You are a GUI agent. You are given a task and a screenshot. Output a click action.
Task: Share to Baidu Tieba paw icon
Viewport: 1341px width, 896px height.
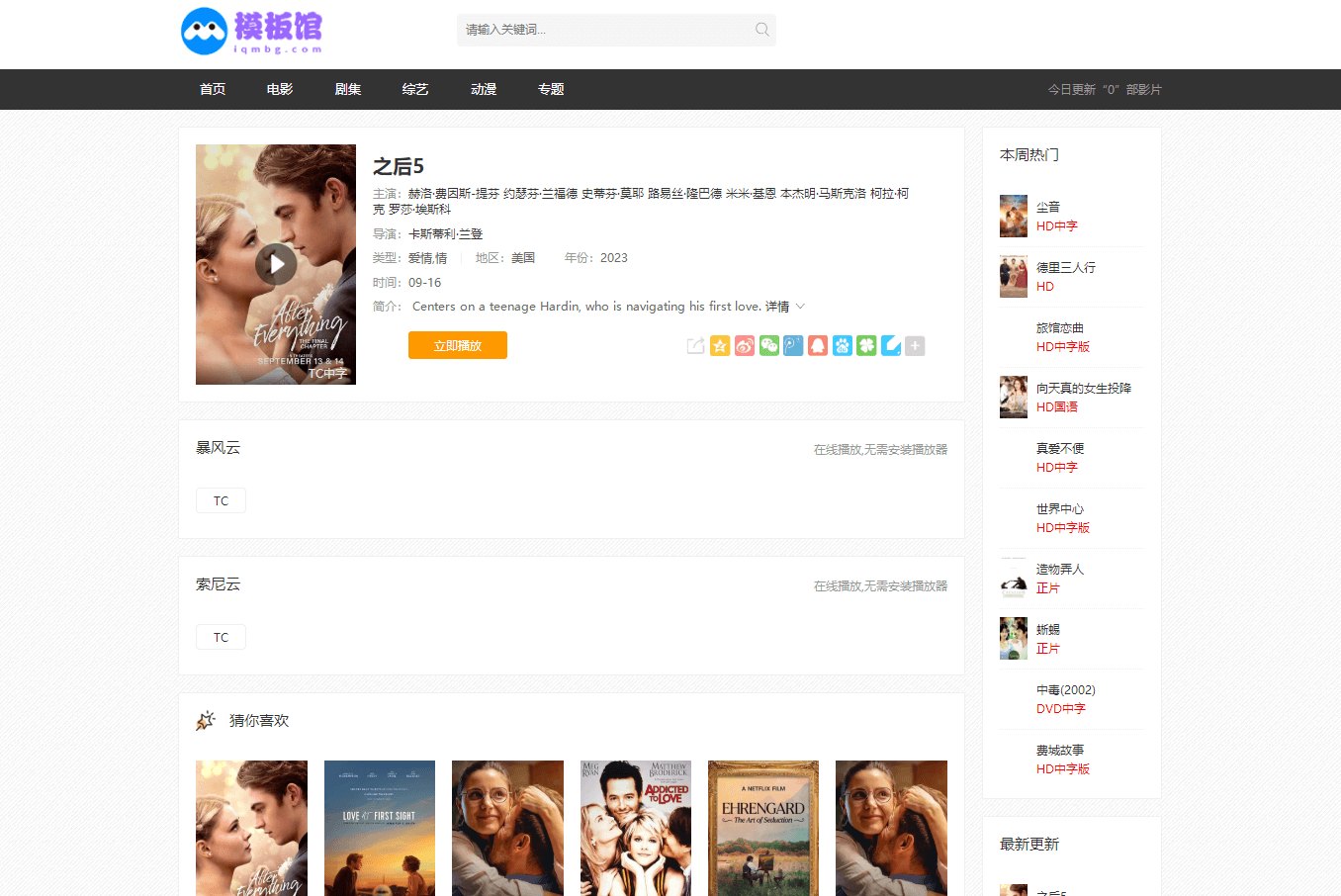[x=842, y=345]
